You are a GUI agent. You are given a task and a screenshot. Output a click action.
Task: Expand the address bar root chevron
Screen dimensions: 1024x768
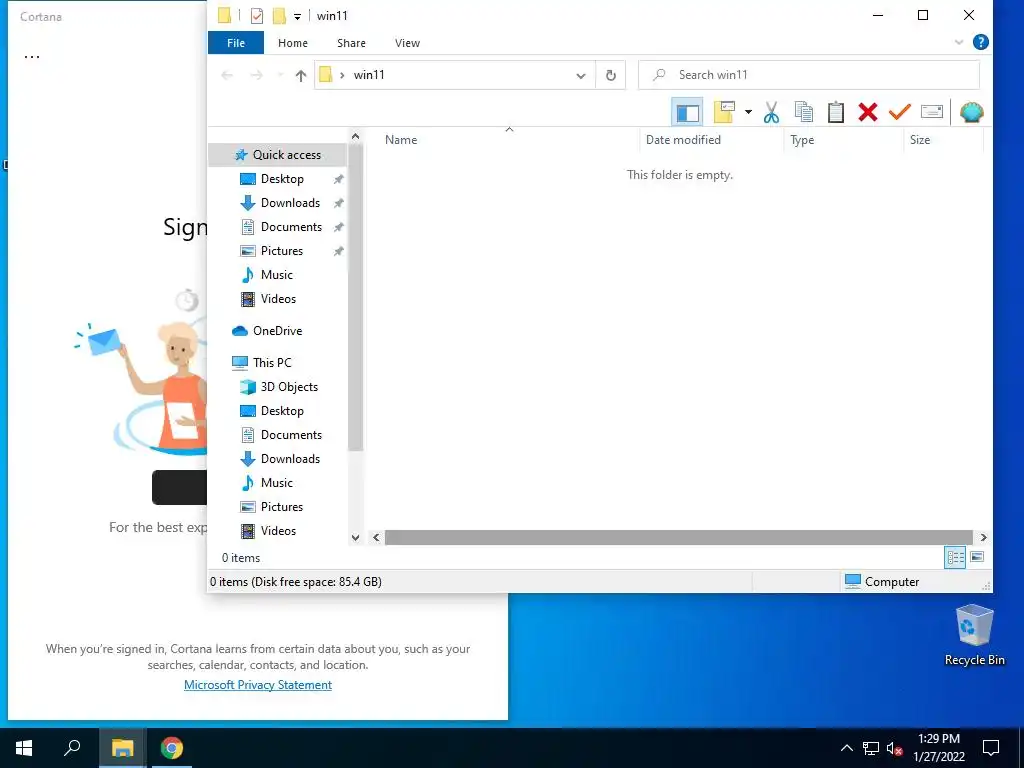tap(342, 75)
